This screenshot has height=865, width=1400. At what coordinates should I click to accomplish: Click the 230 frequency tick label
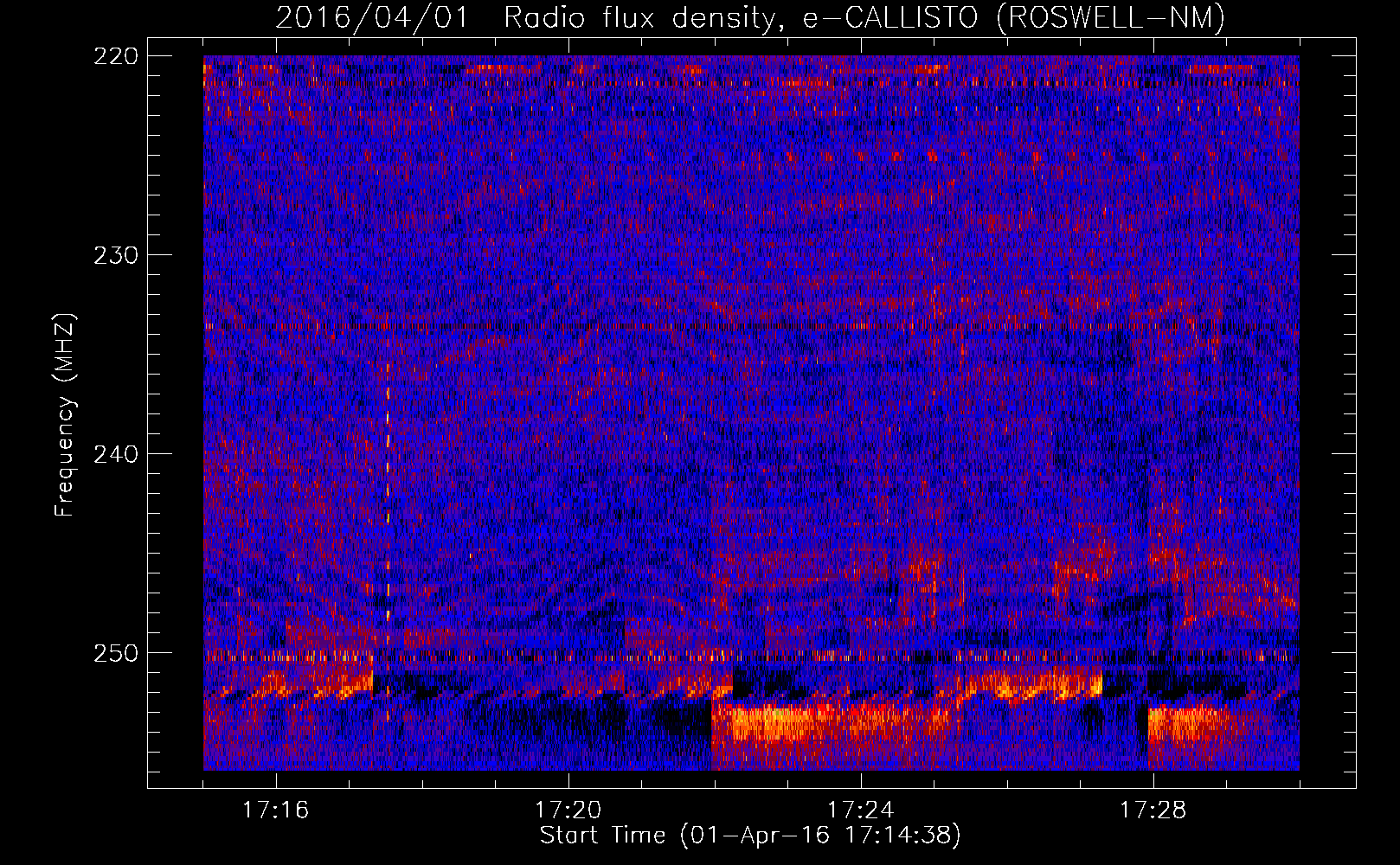click(x=115, y=255)
